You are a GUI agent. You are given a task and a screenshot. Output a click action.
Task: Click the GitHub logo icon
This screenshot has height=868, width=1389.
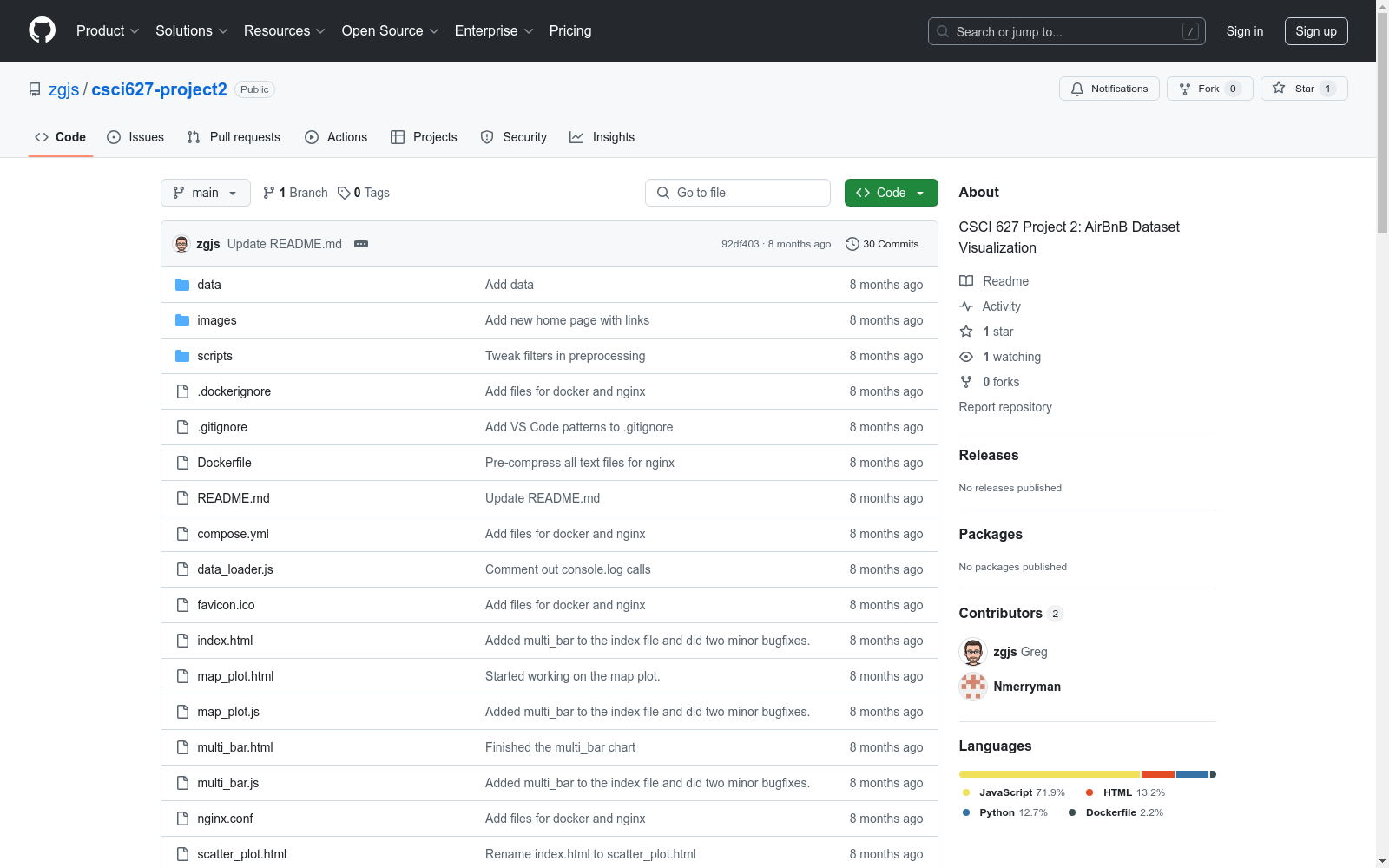pyautogui.click(x=42, y=30)
